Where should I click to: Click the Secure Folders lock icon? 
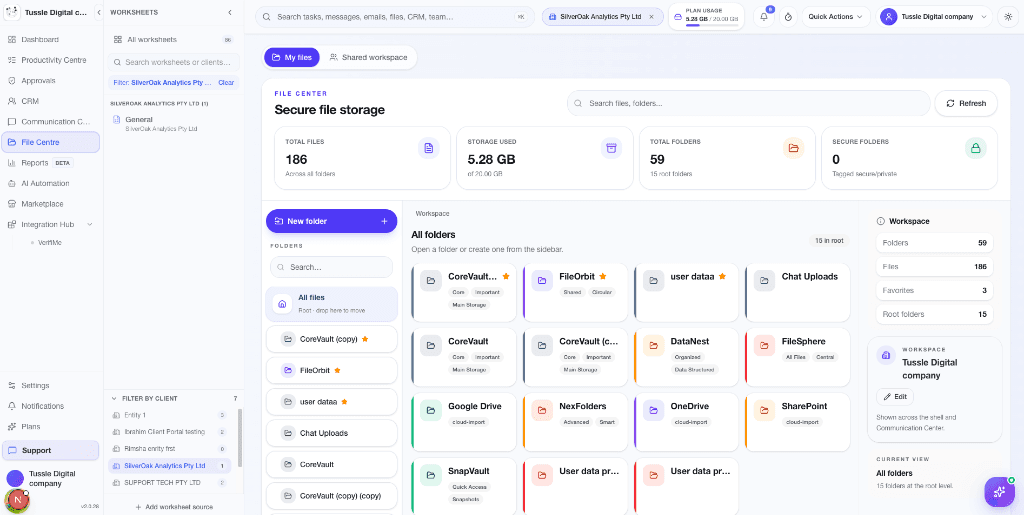tap(976, 148)
